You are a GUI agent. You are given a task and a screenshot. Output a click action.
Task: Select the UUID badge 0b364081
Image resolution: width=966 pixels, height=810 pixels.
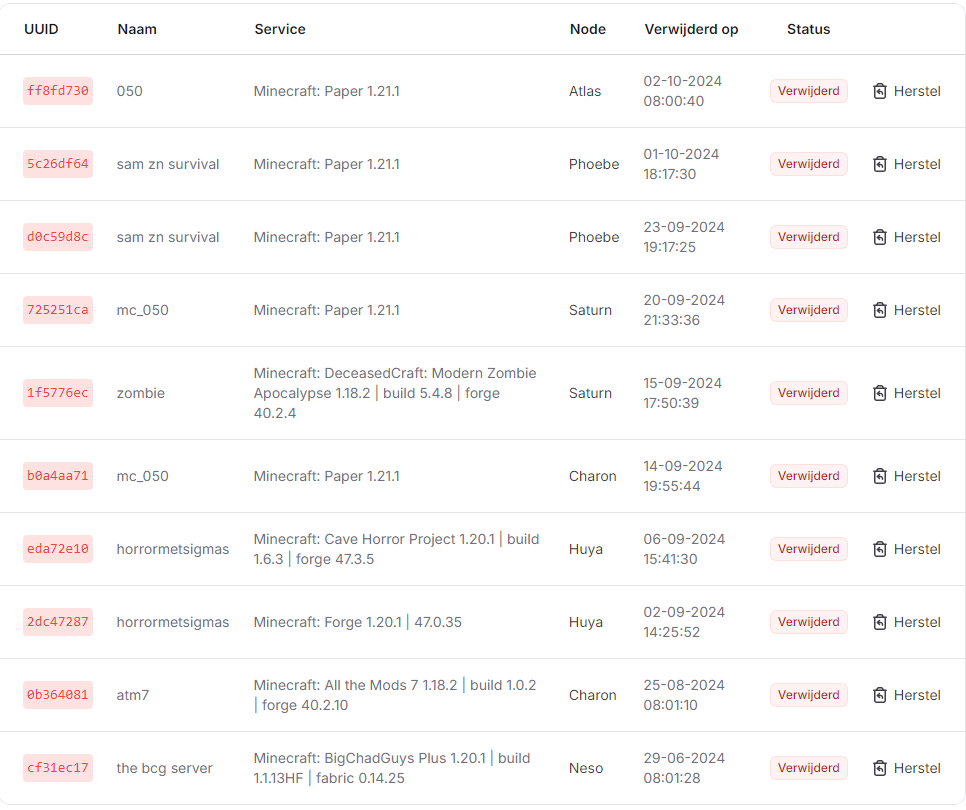(x=58, y=695)
